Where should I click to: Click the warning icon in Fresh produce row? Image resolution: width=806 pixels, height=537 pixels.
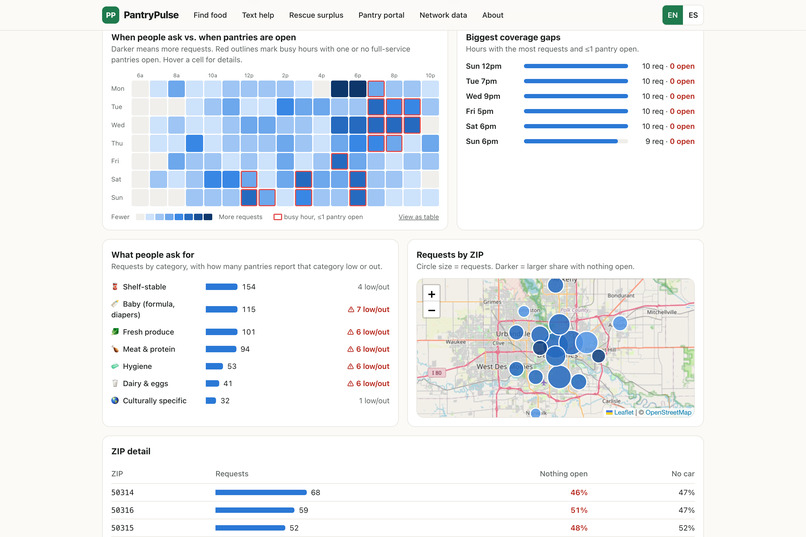pos(351,332)
